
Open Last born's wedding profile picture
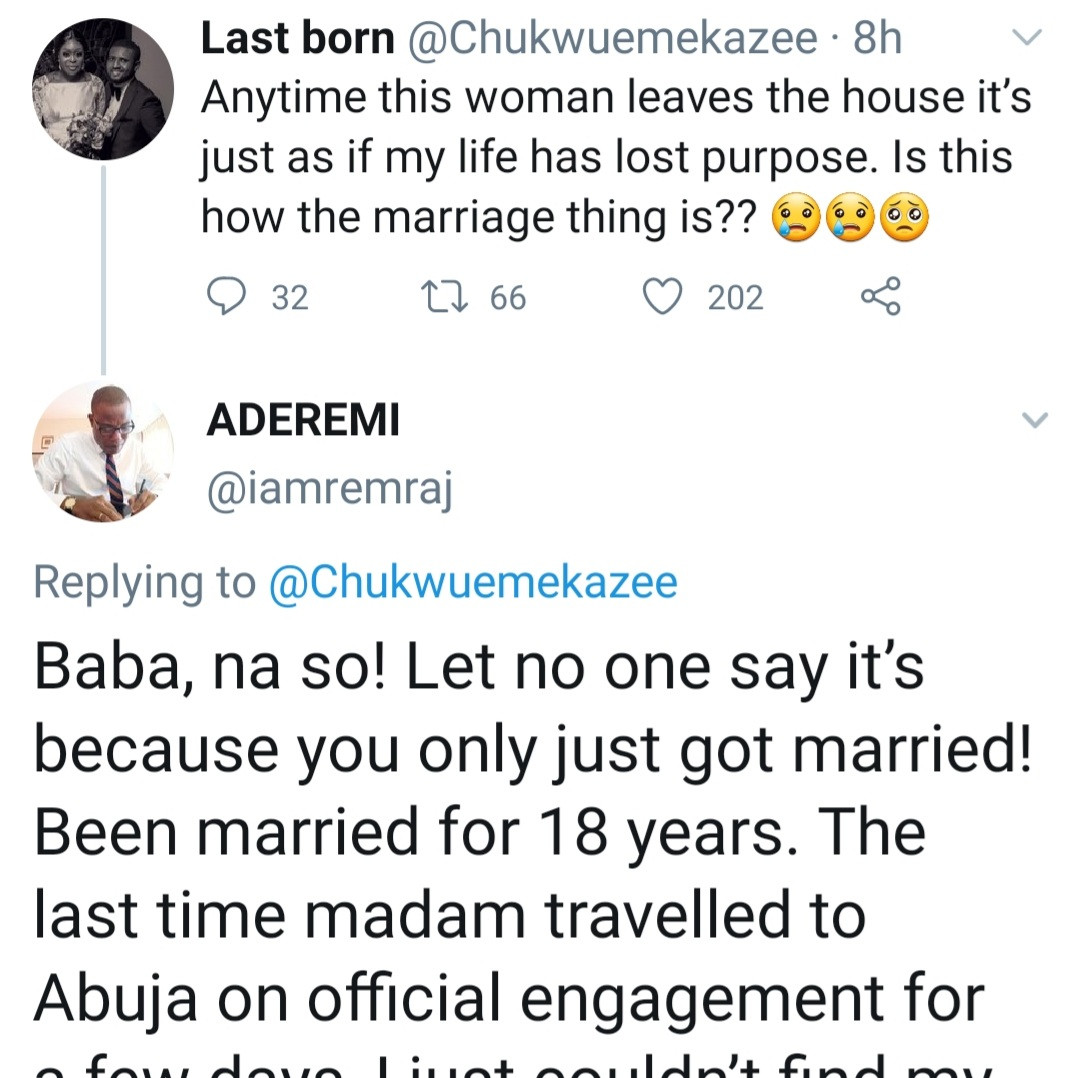pos(102,90)
